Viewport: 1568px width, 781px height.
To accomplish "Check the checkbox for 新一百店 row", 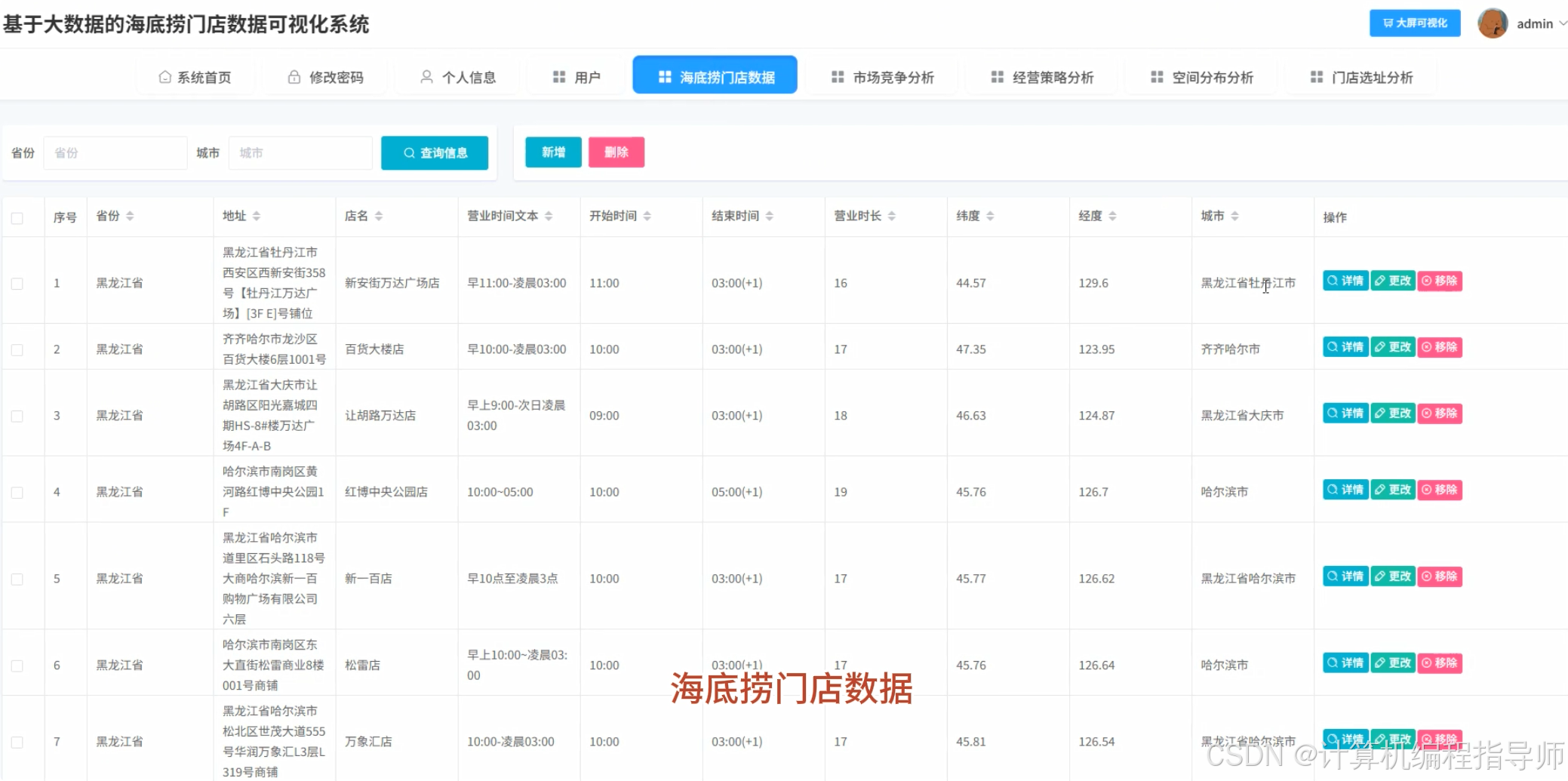I will coord(18,578).
